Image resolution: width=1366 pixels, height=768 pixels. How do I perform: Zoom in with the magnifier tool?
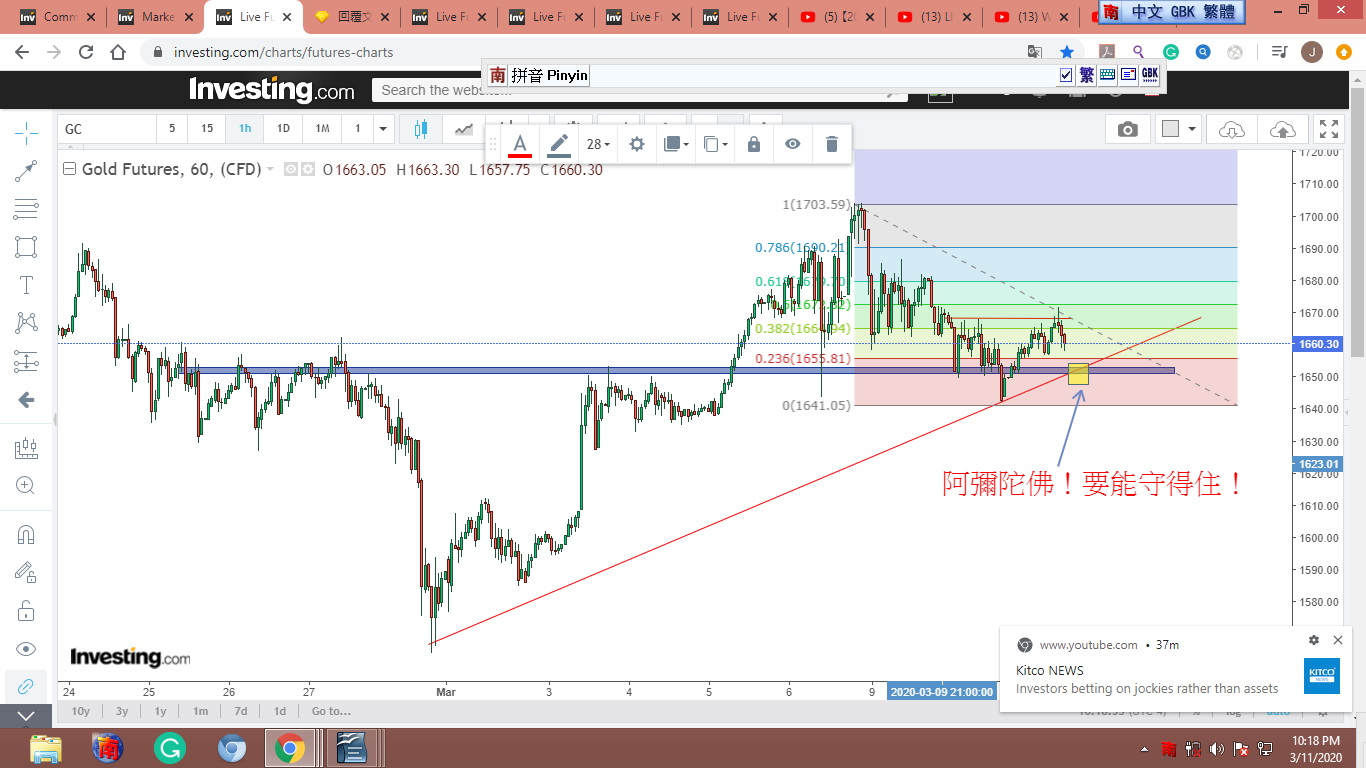click(27, 486)
